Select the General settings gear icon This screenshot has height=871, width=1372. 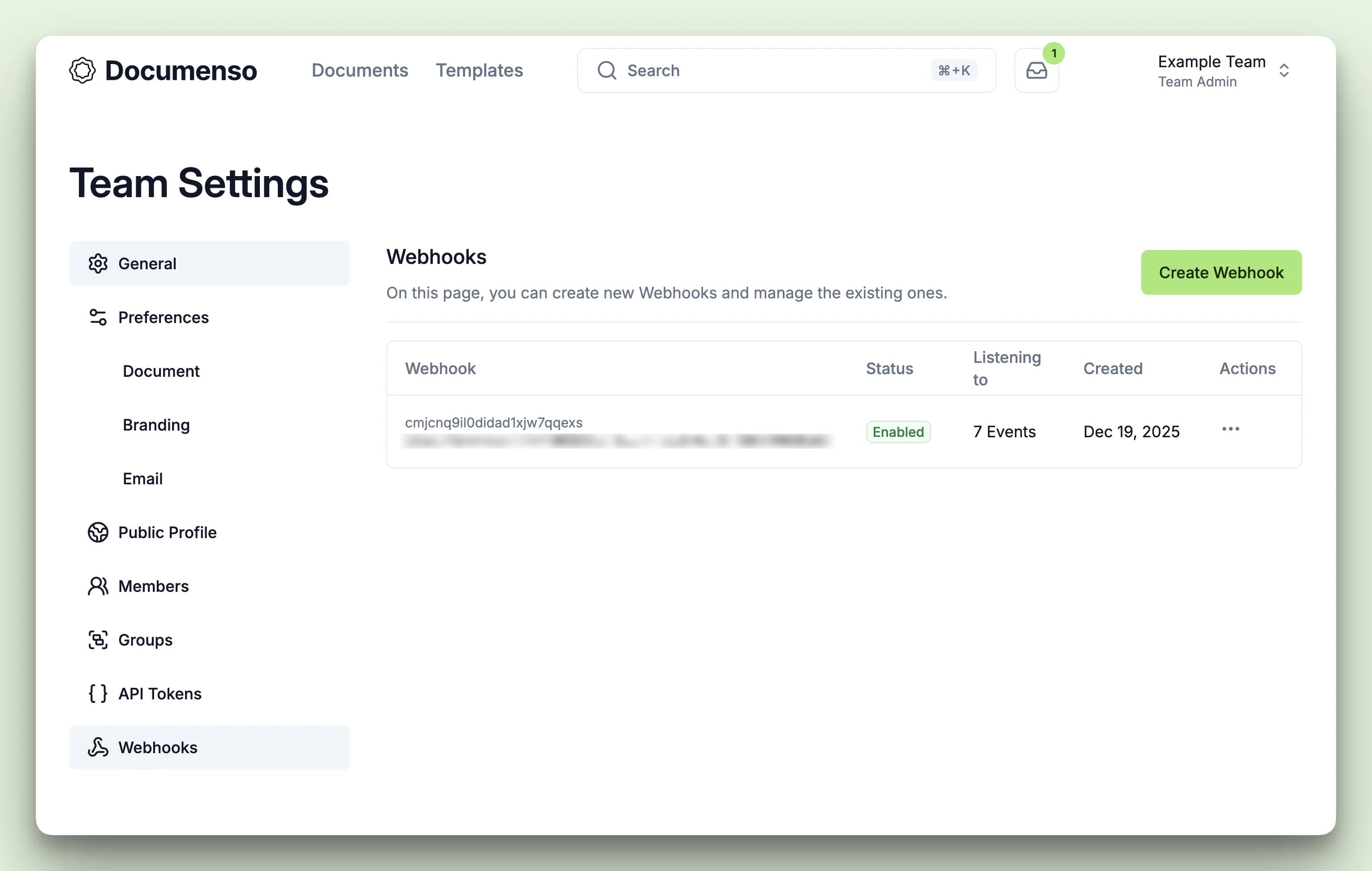(98, 263)
